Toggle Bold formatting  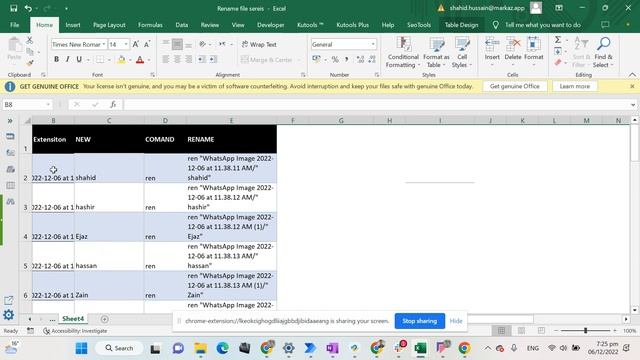click(56, 60)
